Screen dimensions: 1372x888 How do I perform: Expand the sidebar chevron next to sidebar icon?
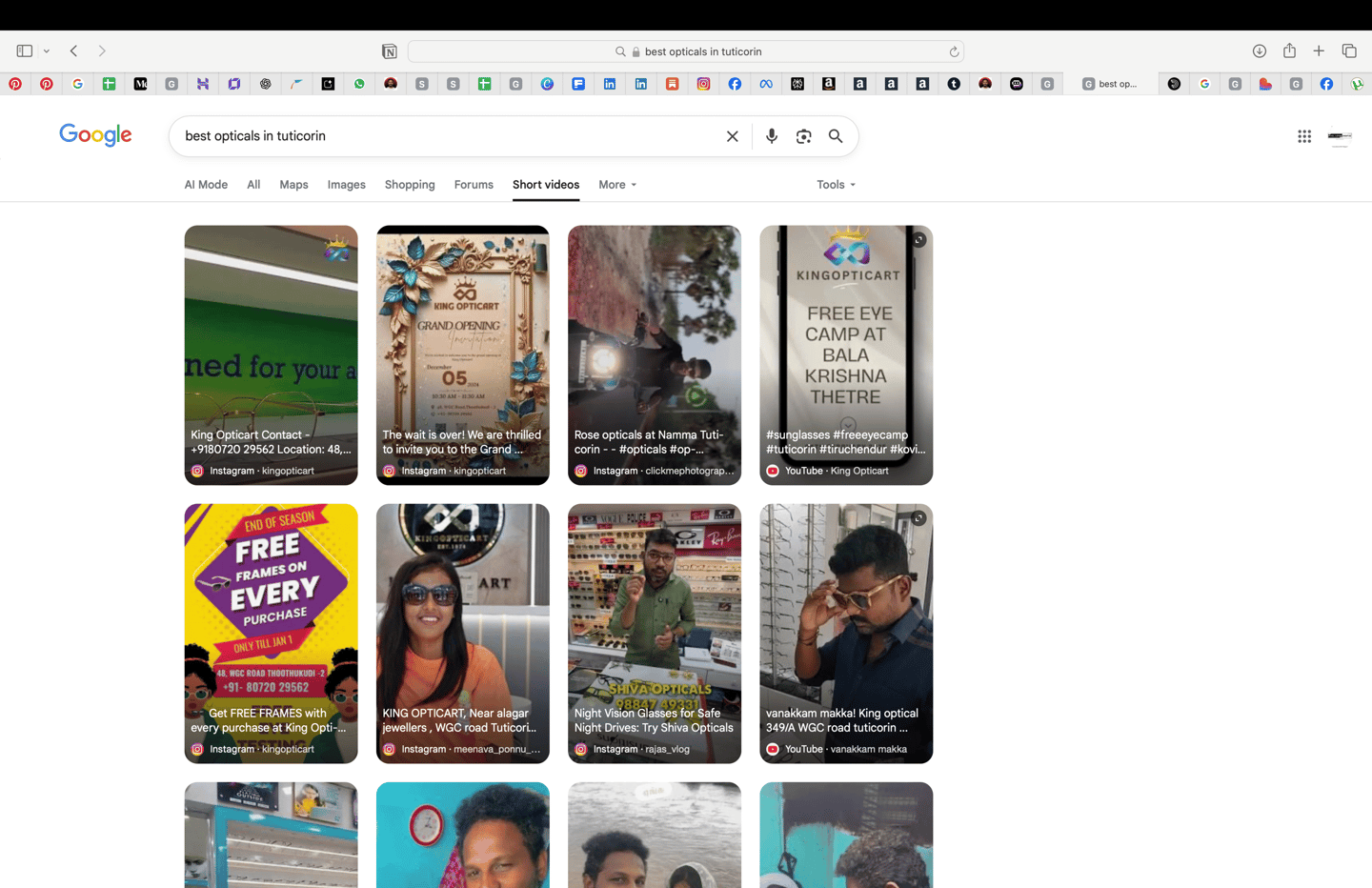(x=46, y=50)
